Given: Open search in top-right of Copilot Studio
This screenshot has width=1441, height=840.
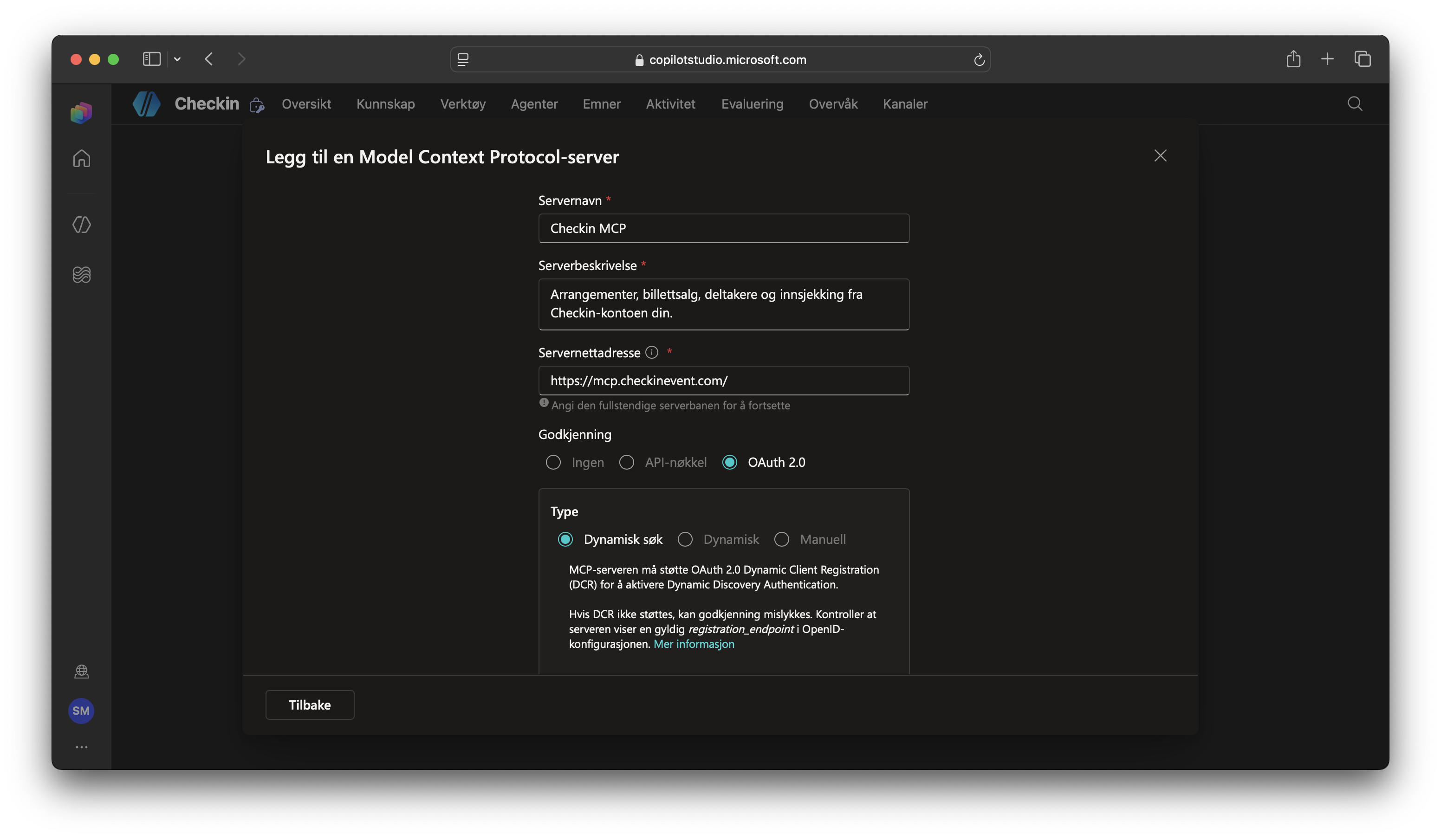Looking at the screenshot, I should click(x=1355, y=104).
